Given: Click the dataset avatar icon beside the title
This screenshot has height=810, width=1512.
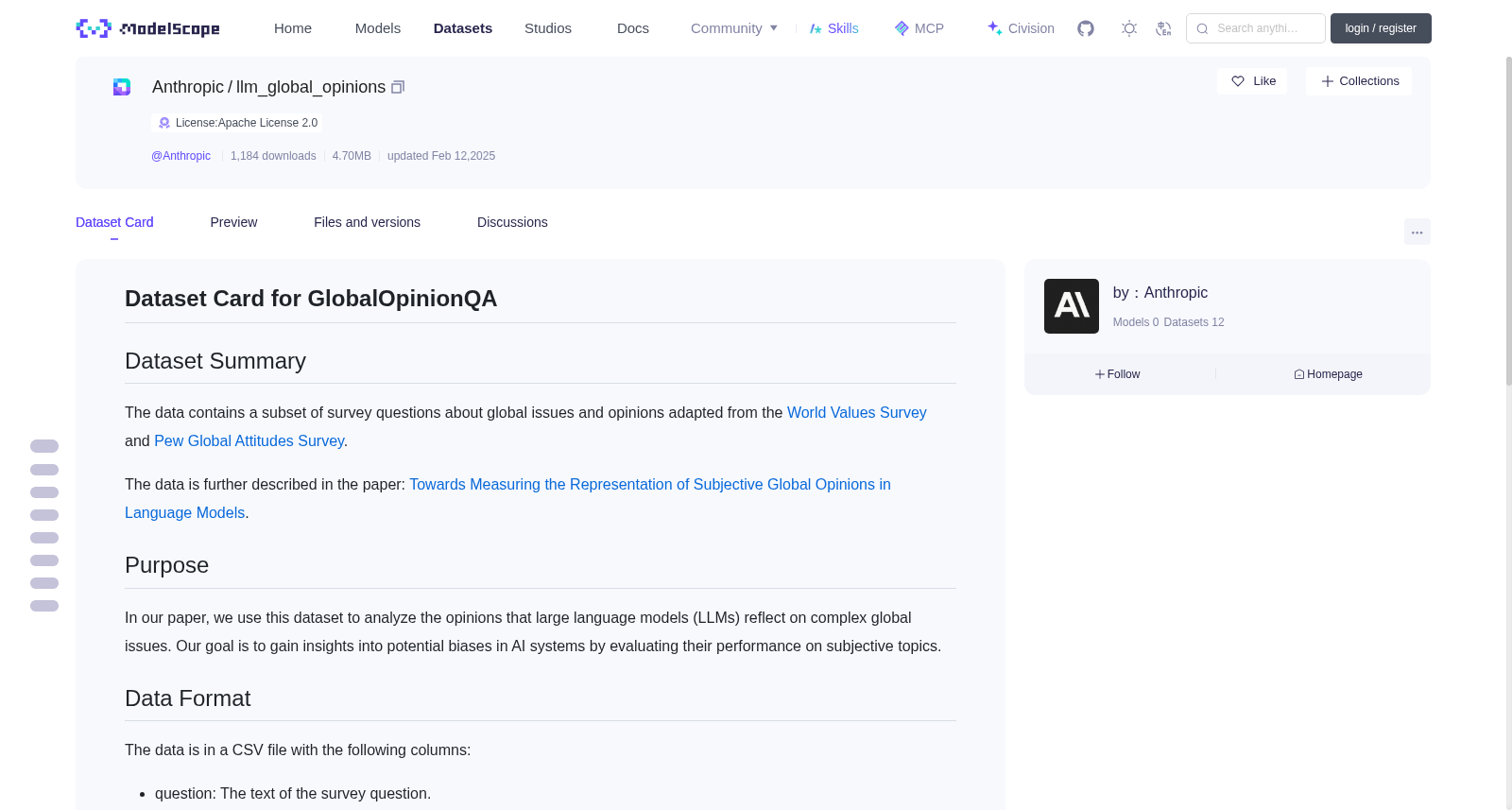Looking at the screenshot, I should 122,87.
